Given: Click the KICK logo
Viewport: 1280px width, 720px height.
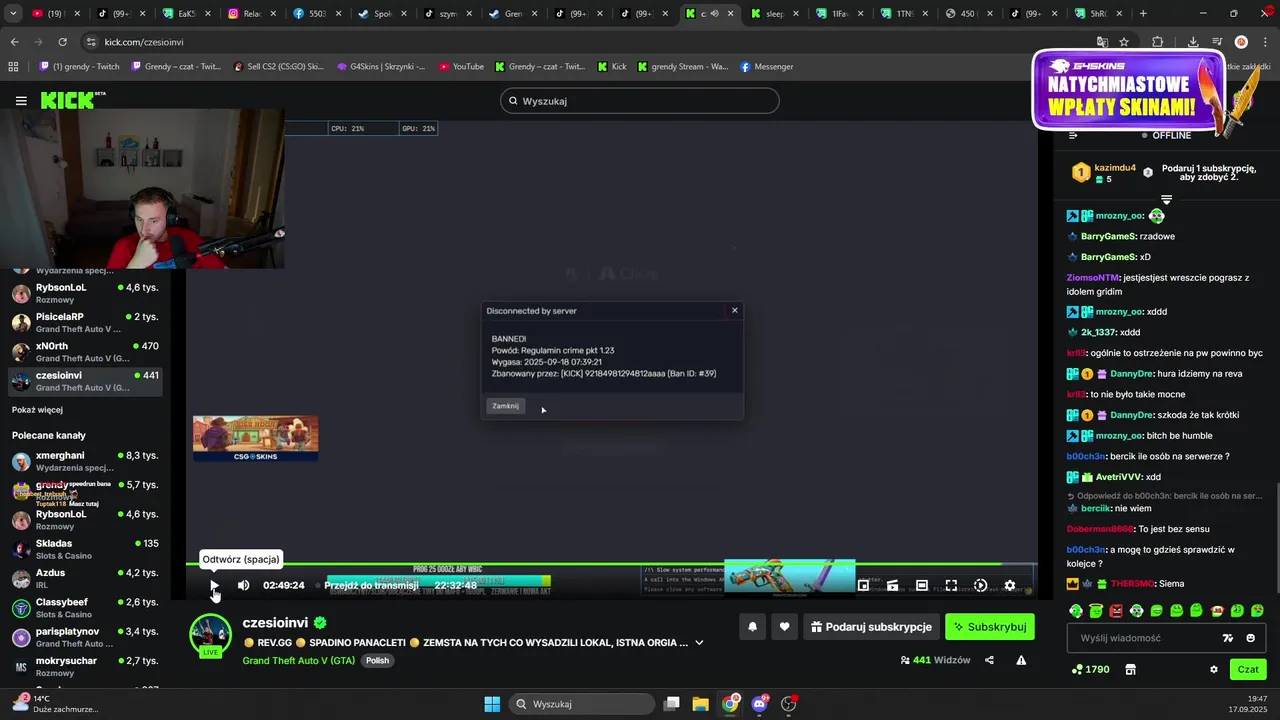Looking at the screenshot, I should tap(72, 100).
